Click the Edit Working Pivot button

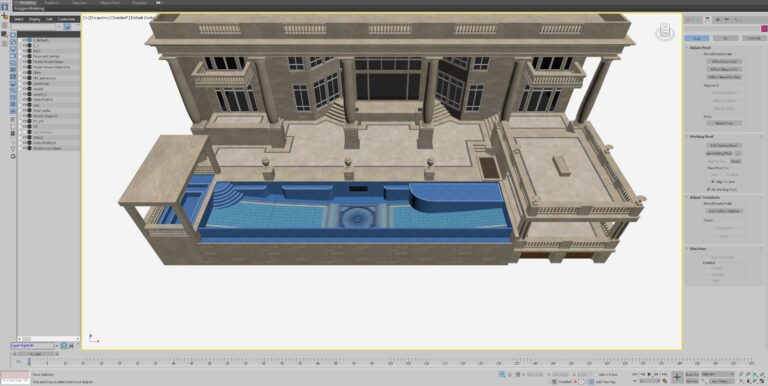(x=724, y=145)
